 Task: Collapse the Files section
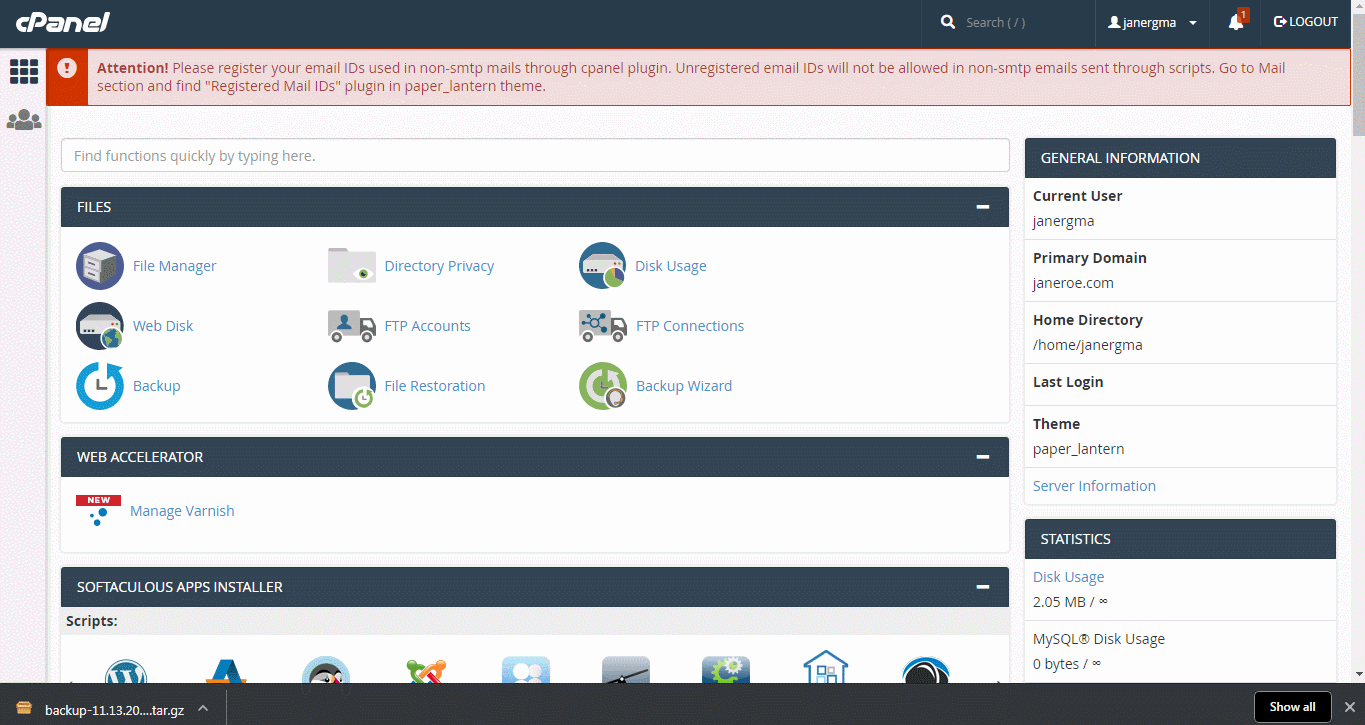(983, 207)
